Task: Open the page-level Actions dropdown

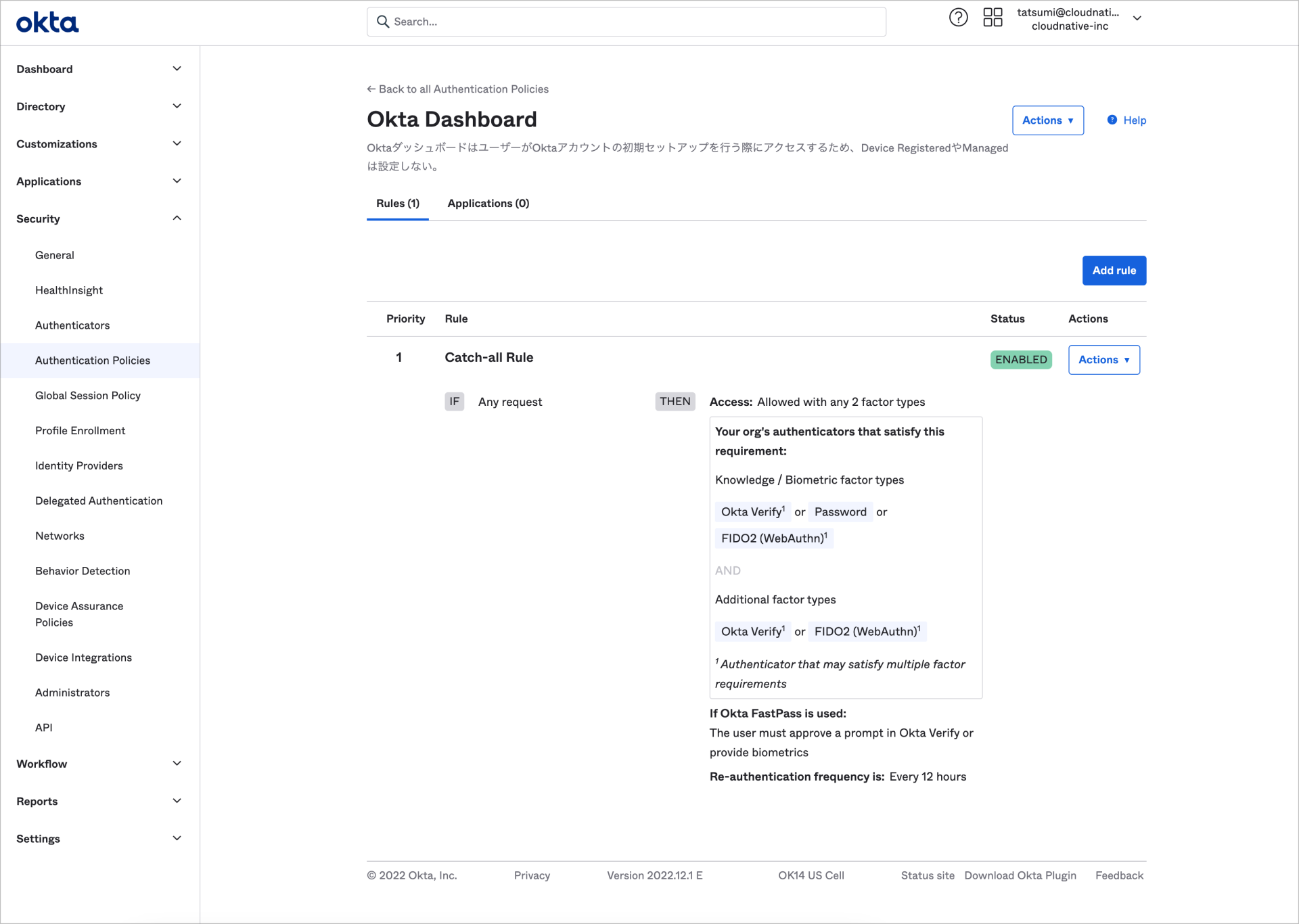Action: pyautogui.click(x=1047, y=120)
